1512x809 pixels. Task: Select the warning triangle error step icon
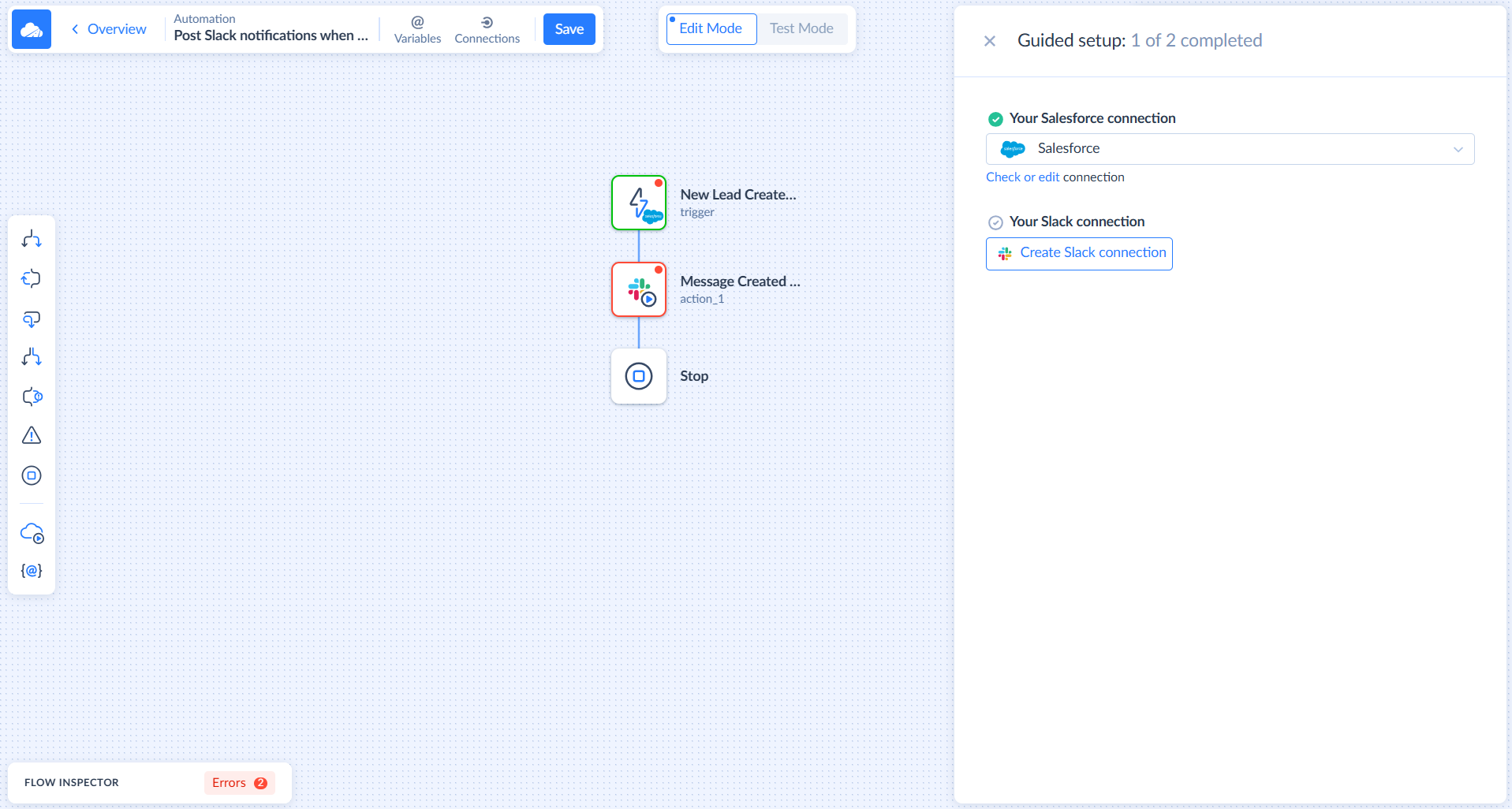(x=32, y=435)
